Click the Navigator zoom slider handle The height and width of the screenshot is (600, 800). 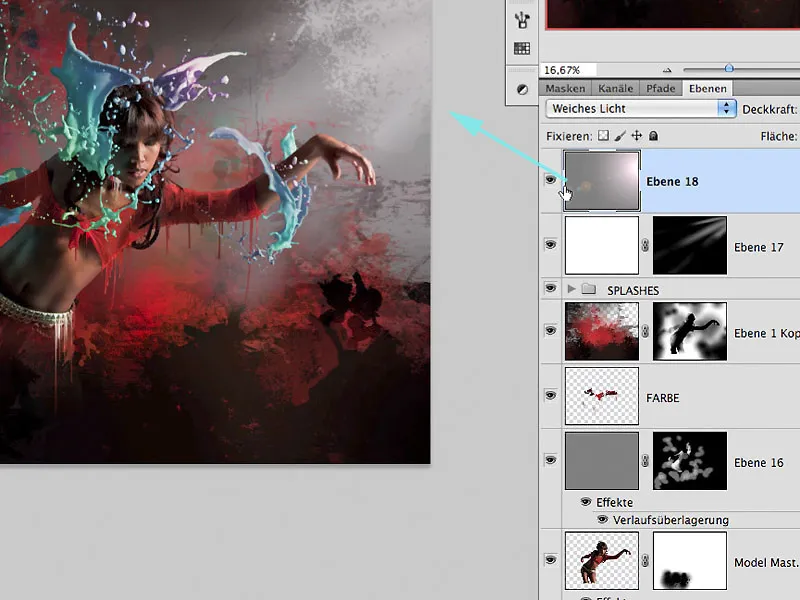click(729, 68)
